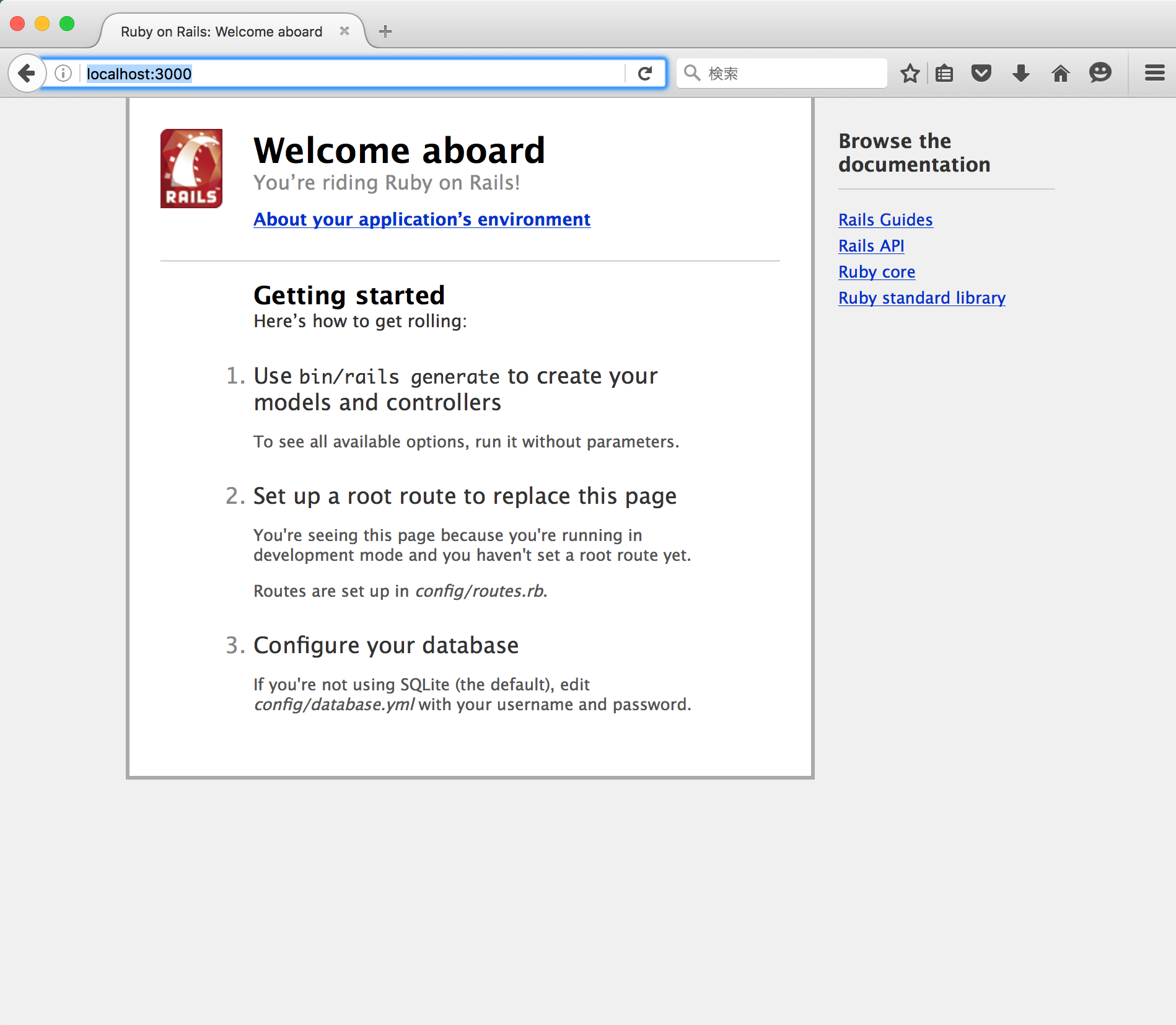Image resolution: width=1176 pixels, height=1025 pixels.
Task: Open the Downloads panel icon
Action: (1020, 73)
